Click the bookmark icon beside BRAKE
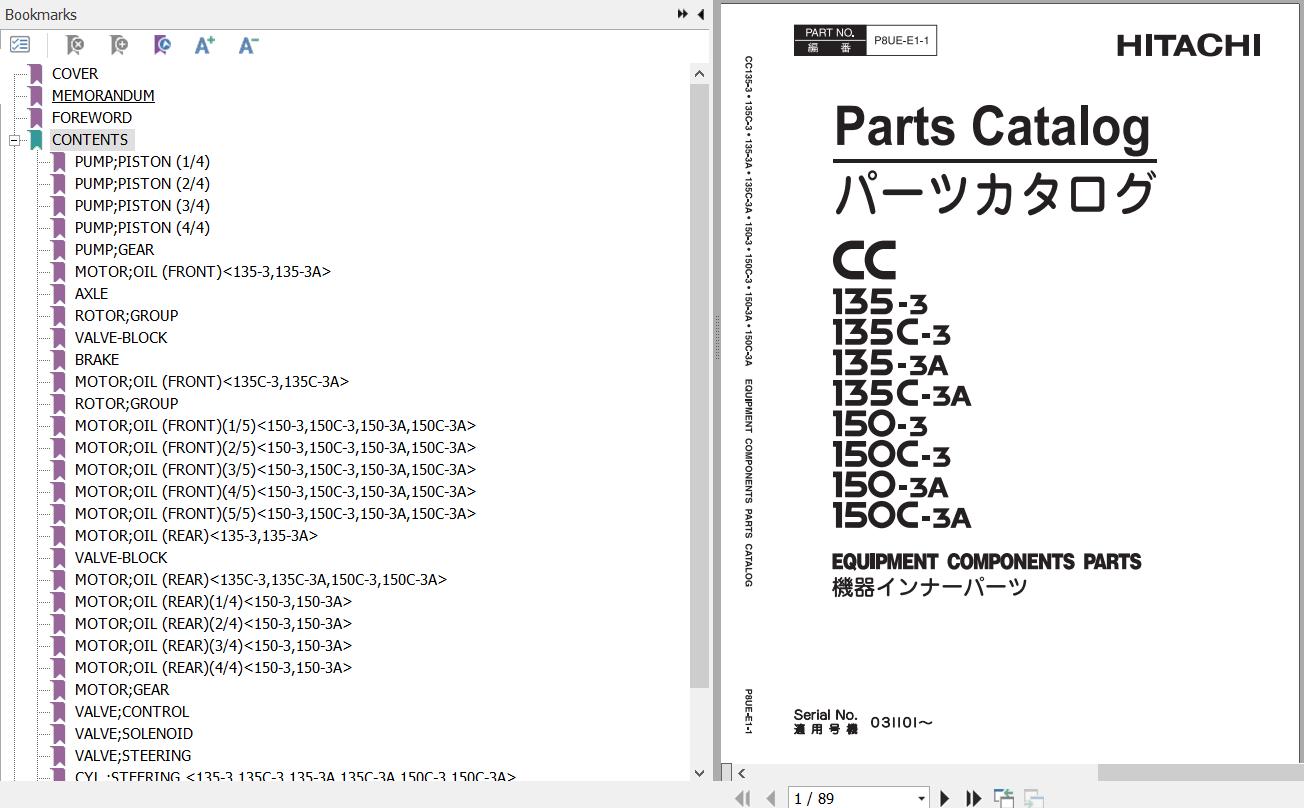 coord(59,359)
